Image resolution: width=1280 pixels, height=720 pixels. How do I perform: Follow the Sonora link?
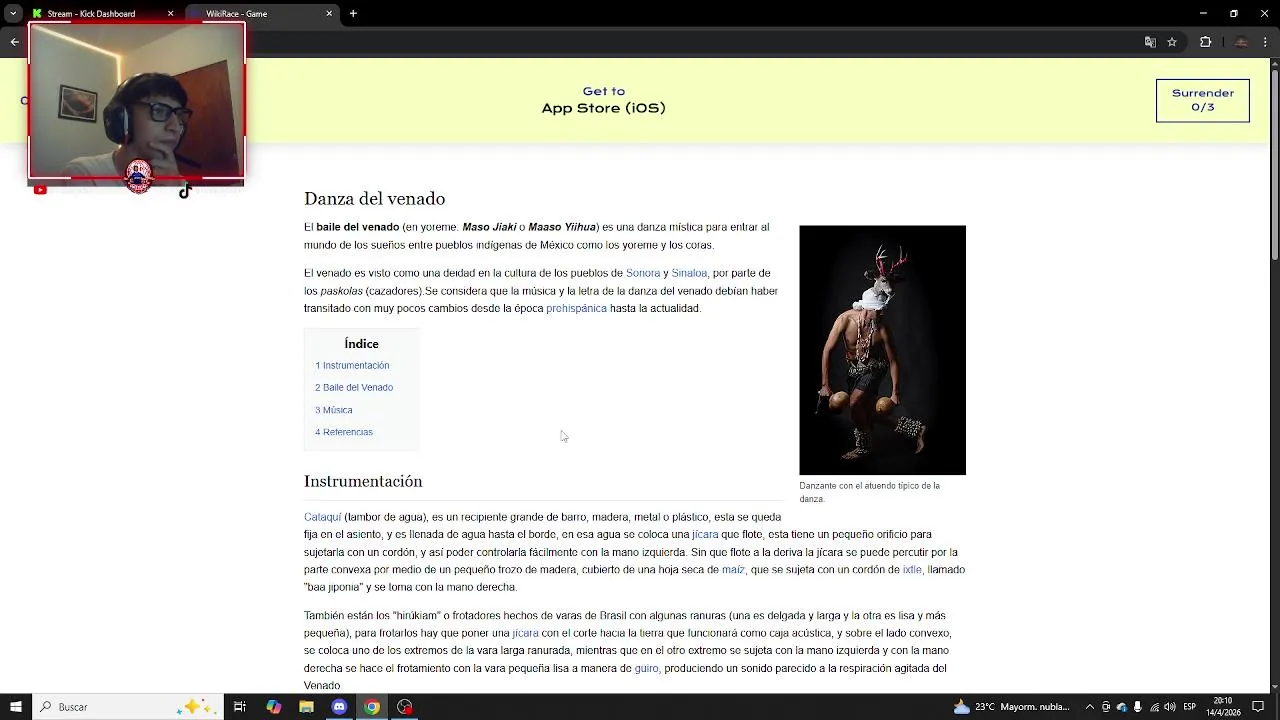[x=643, y=273]
